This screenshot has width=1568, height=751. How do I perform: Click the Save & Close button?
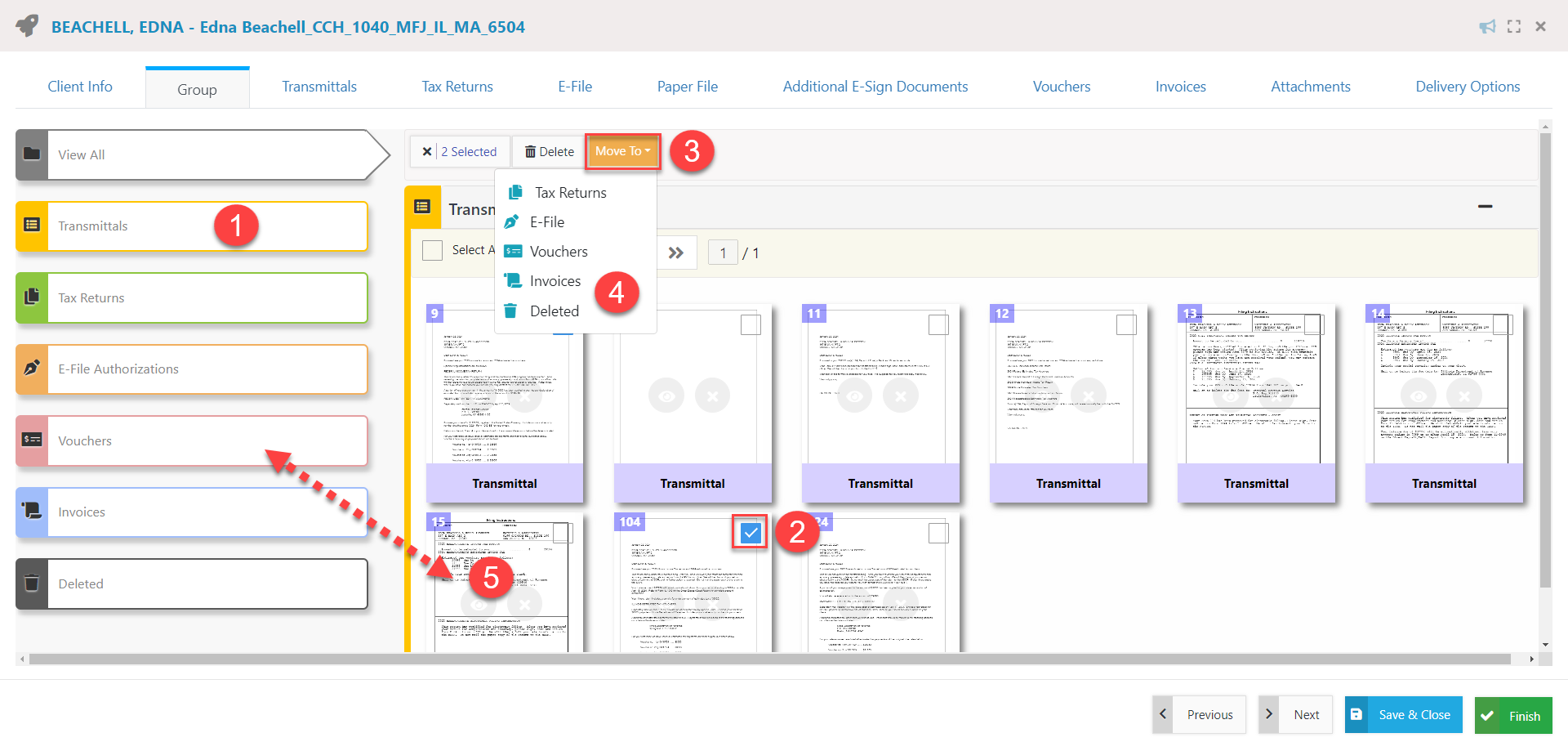click(1403, 715)
